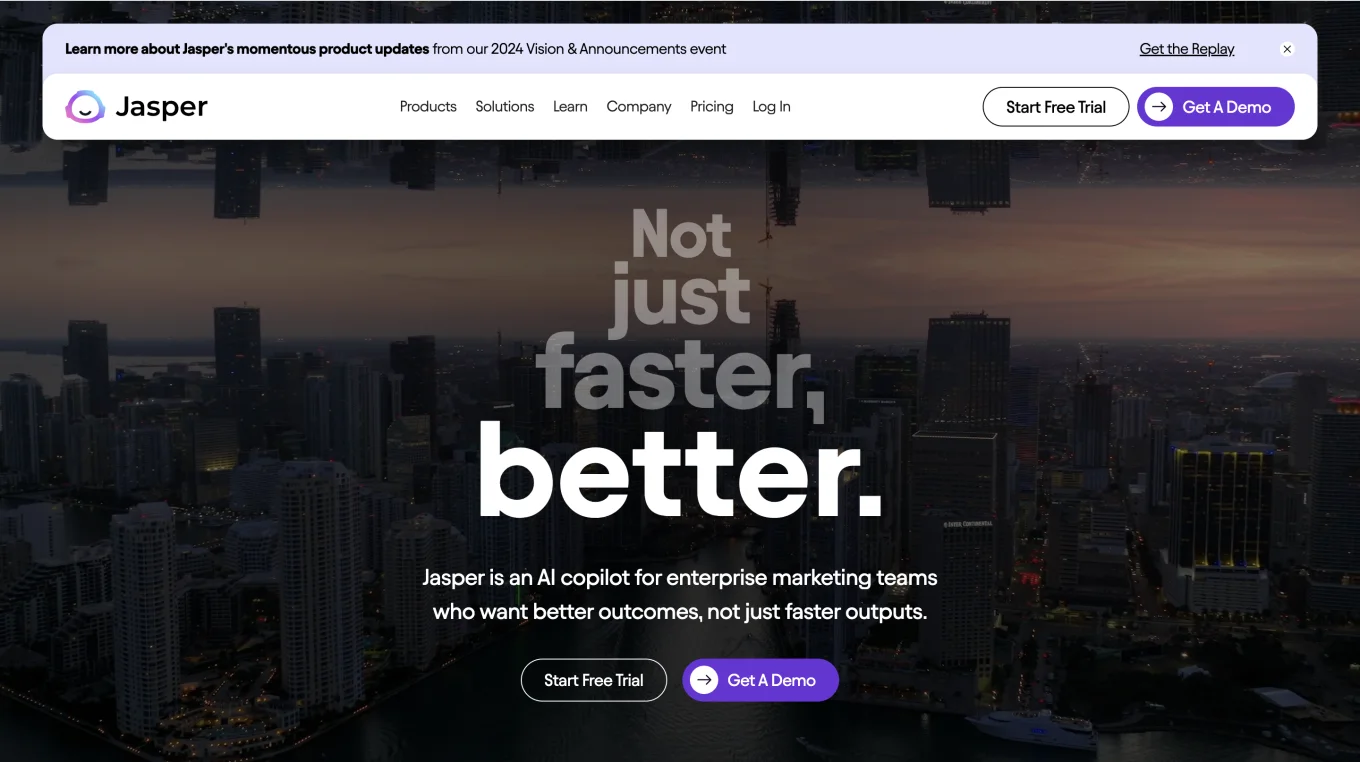This screenshot has height=762, width=1360.
Task: Go to the Pricing page
Action: [x=711, y=107]
